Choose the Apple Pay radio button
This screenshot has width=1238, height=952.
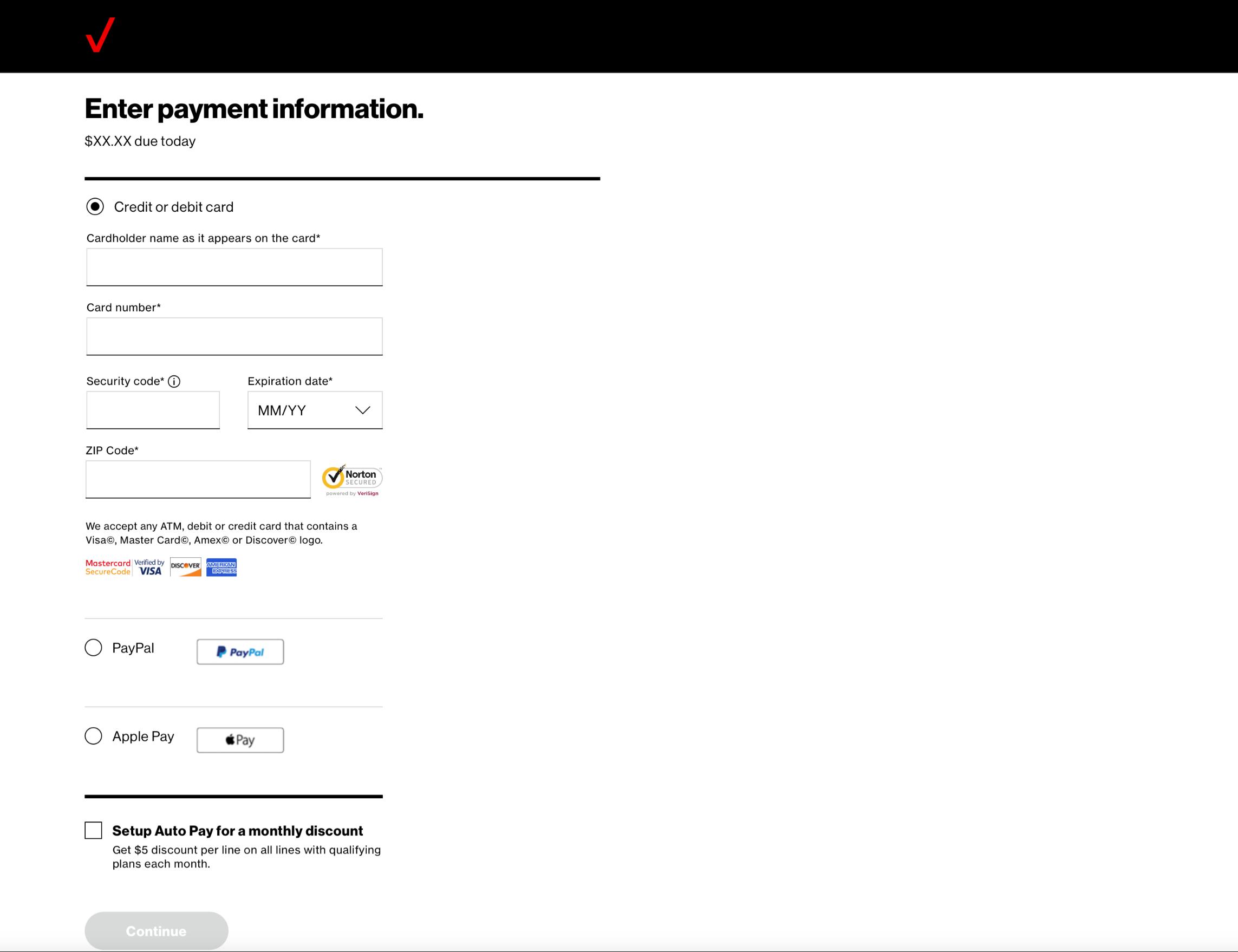pyautogui.click(x=94, y=736)
